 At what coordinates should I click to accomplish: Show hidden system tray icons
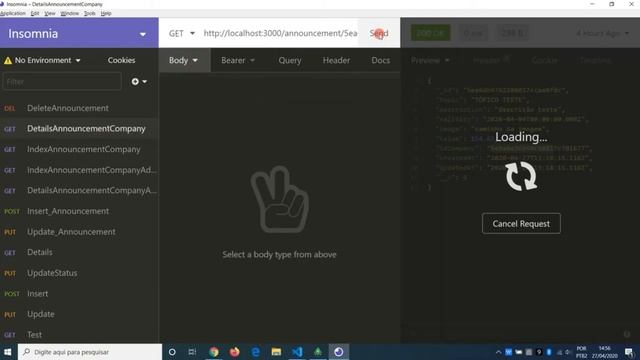(x=498, y=352)
